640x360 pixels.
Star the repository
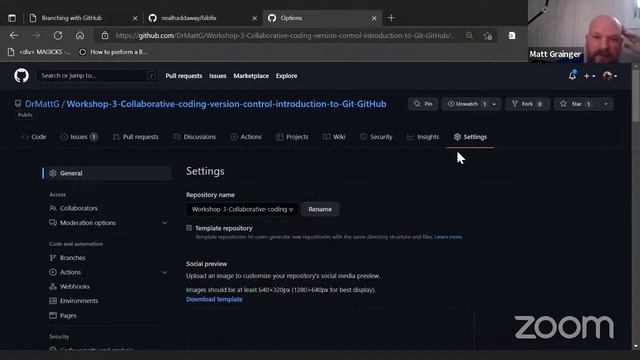(576, 104)
